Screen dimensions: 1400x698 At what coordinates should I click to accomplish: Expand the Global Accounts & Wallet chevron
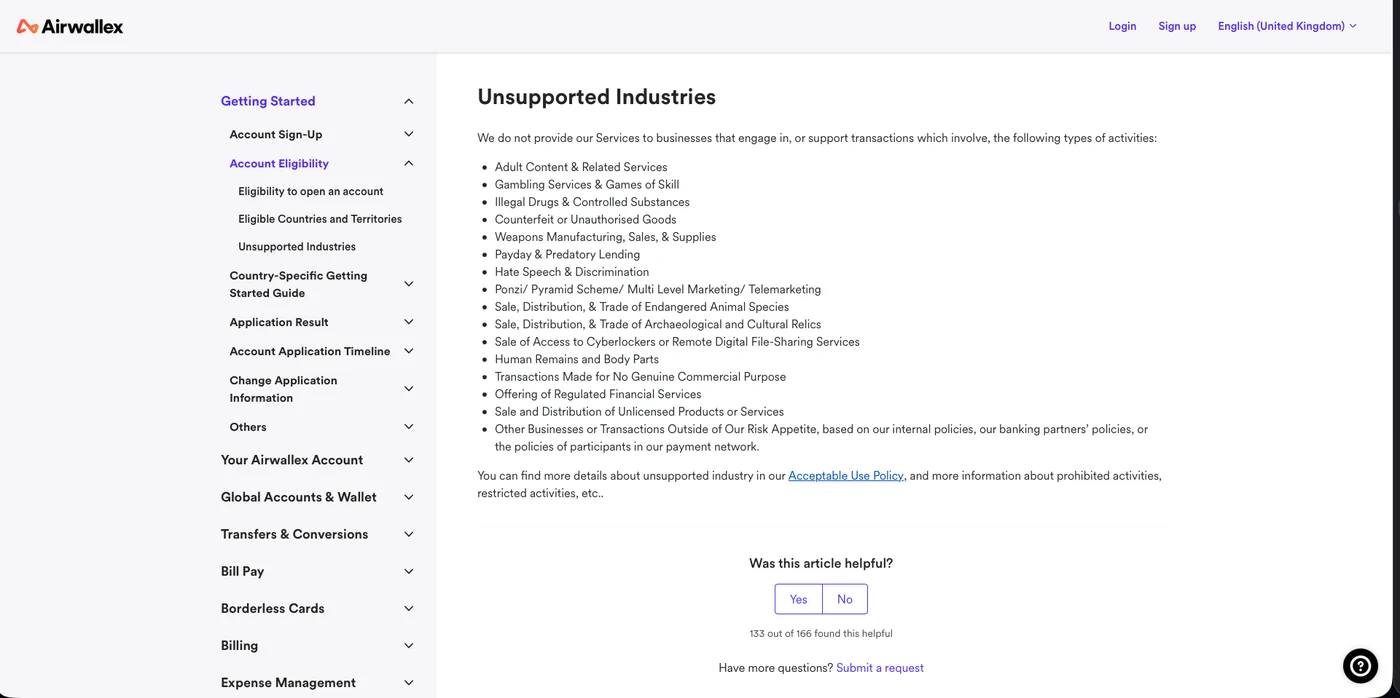(409, 497)
